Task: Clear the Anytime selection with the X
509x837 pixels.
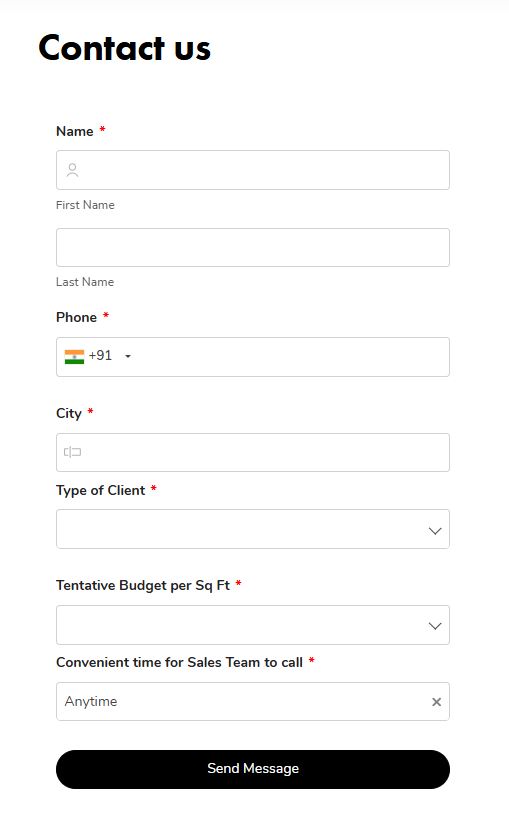Action: click(x=436, y=702)
